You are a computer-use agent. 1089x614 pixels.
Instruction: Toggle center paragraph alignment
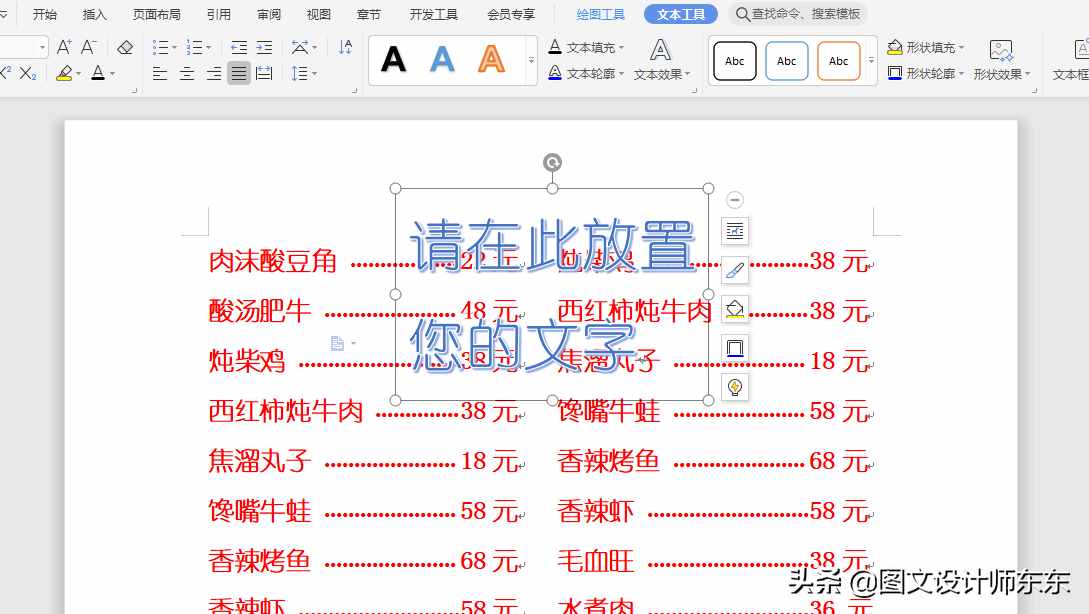click(x=187, y=73)
